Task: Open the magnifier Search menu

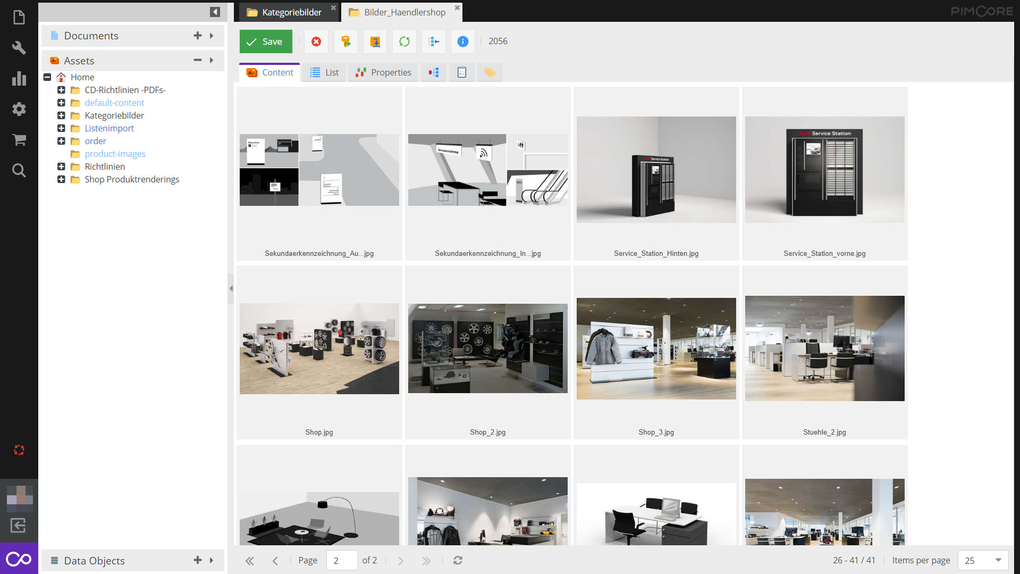Action: [x=19, y=171]
